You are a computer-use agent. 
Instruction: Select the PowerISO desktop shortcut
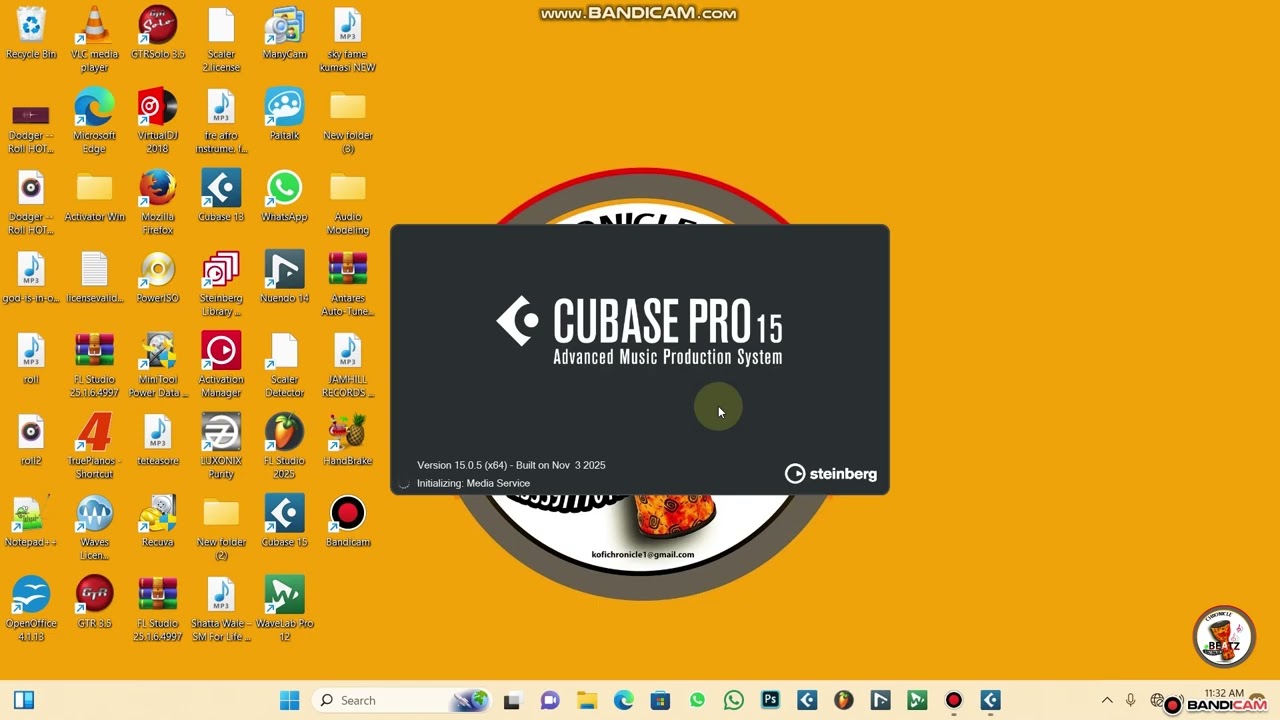tap(157, 278)
